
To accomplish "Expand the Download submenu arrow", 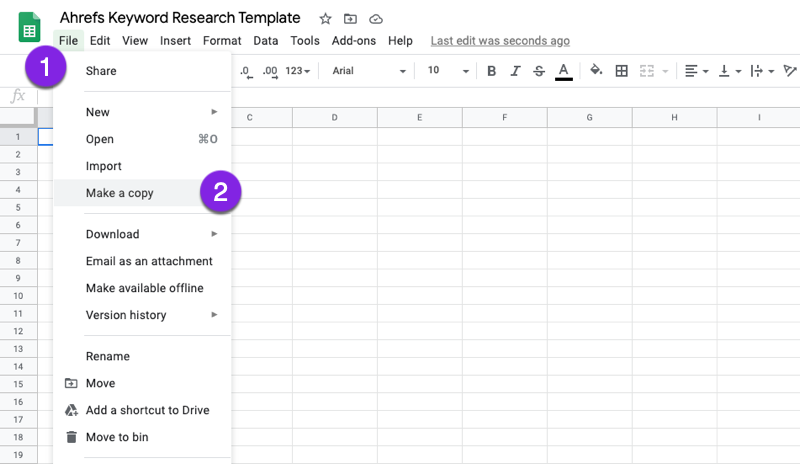I will click(214, 234).
